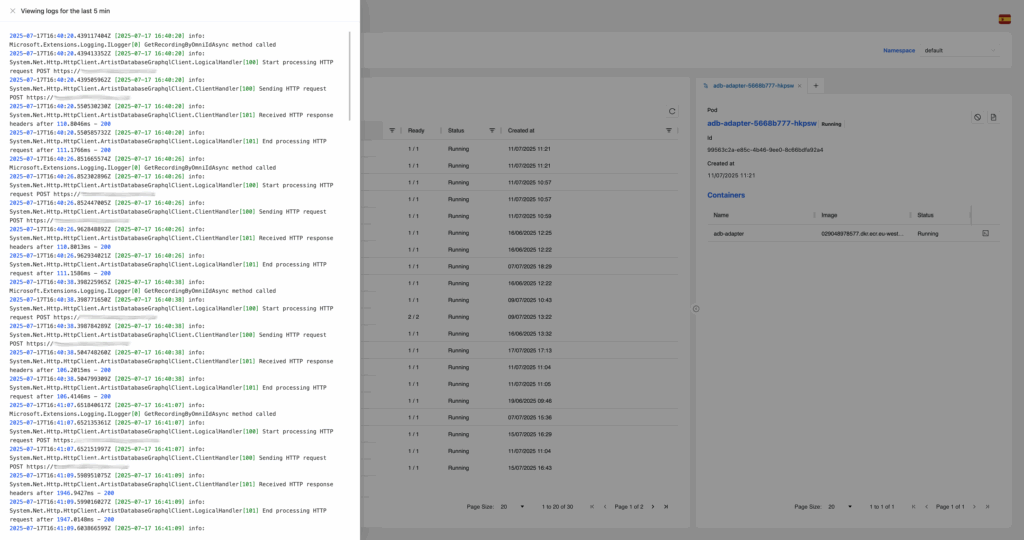Click the Spanish flag language icon
Viewport: 1024px width, 540px height.
click(1004, 19)
